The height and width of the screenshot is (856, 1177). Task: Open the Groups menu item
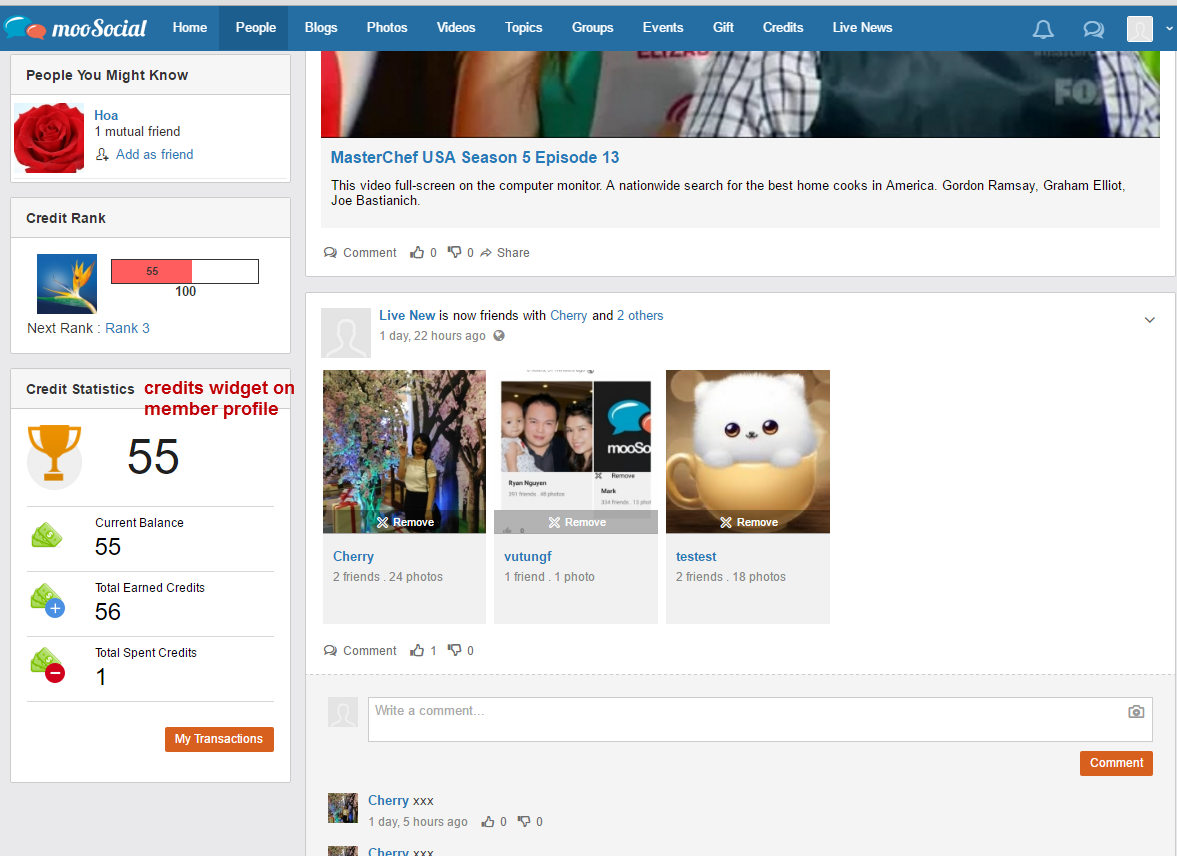click(x=592, y=28)
